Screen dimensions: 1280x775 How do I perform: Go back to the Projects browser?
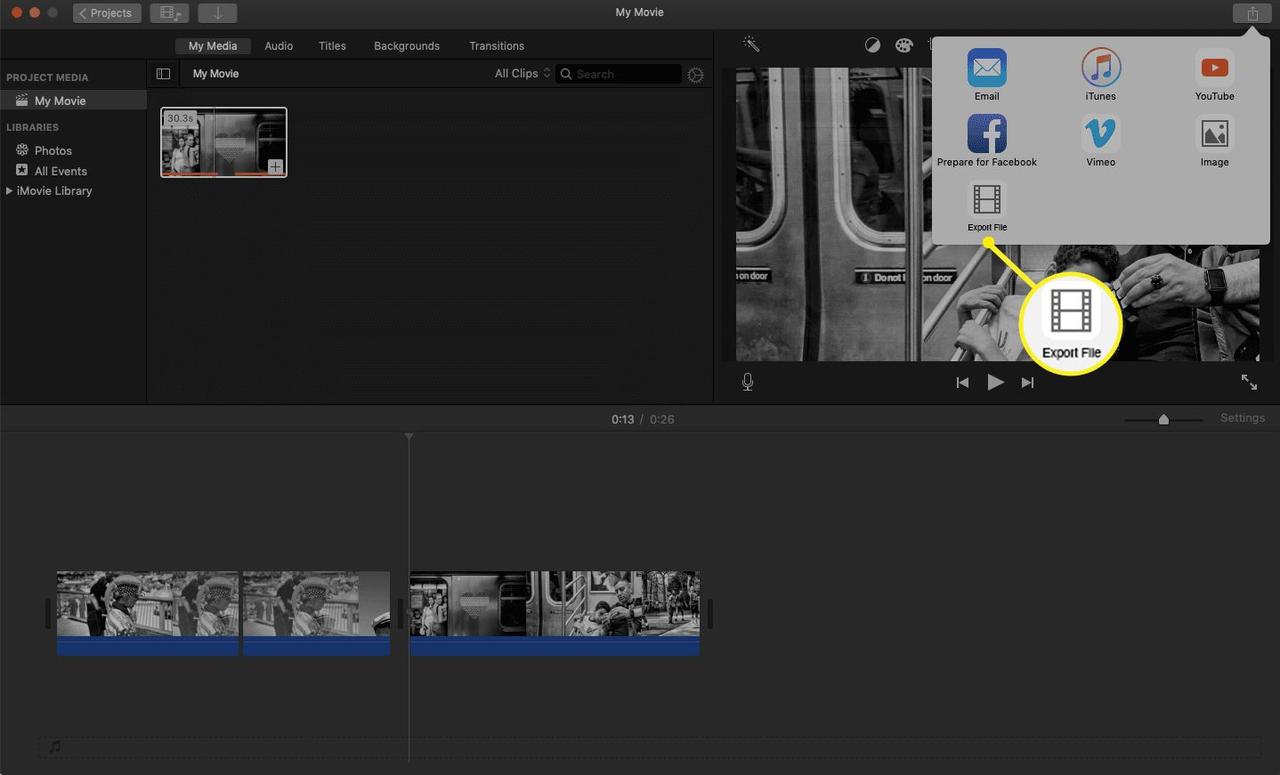[106, 13]
